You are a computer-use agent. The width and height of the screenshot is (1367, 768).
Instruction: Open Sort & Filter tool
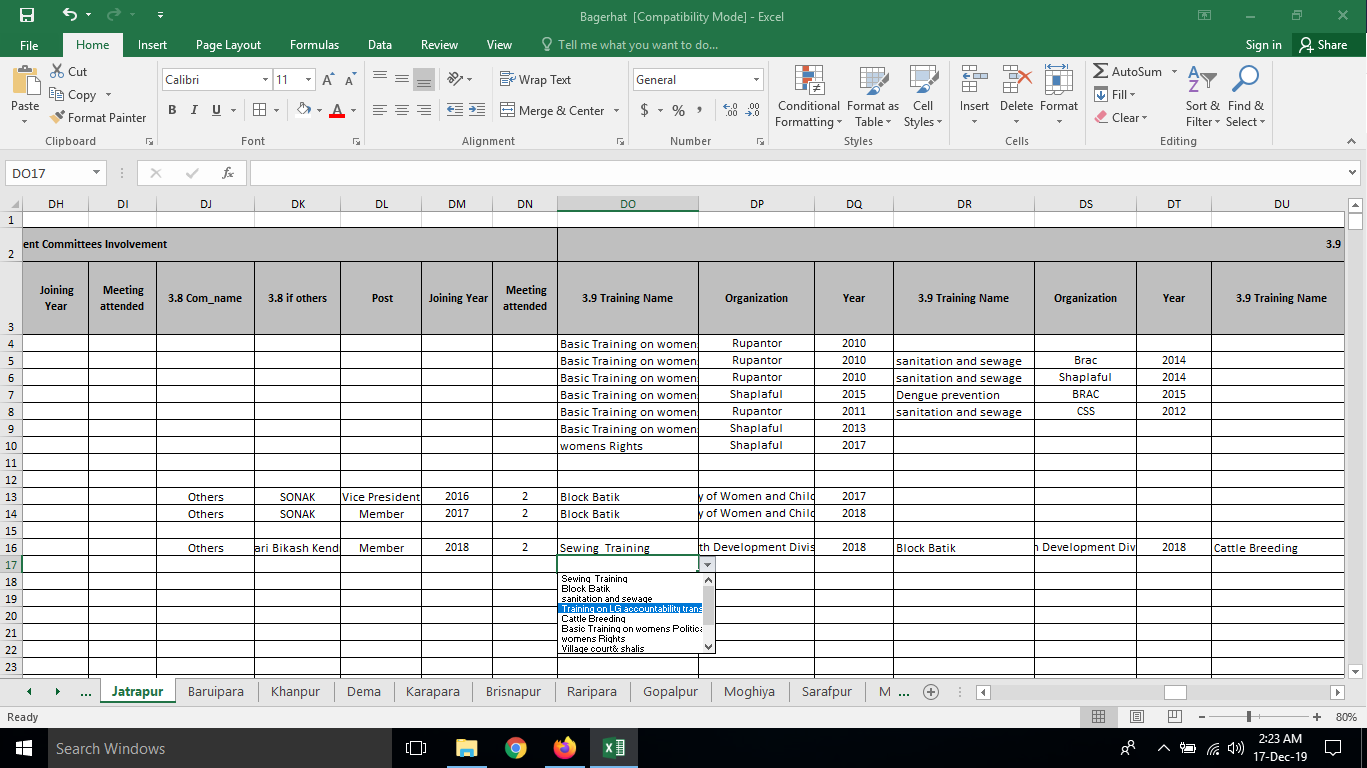pos(1202,98)
